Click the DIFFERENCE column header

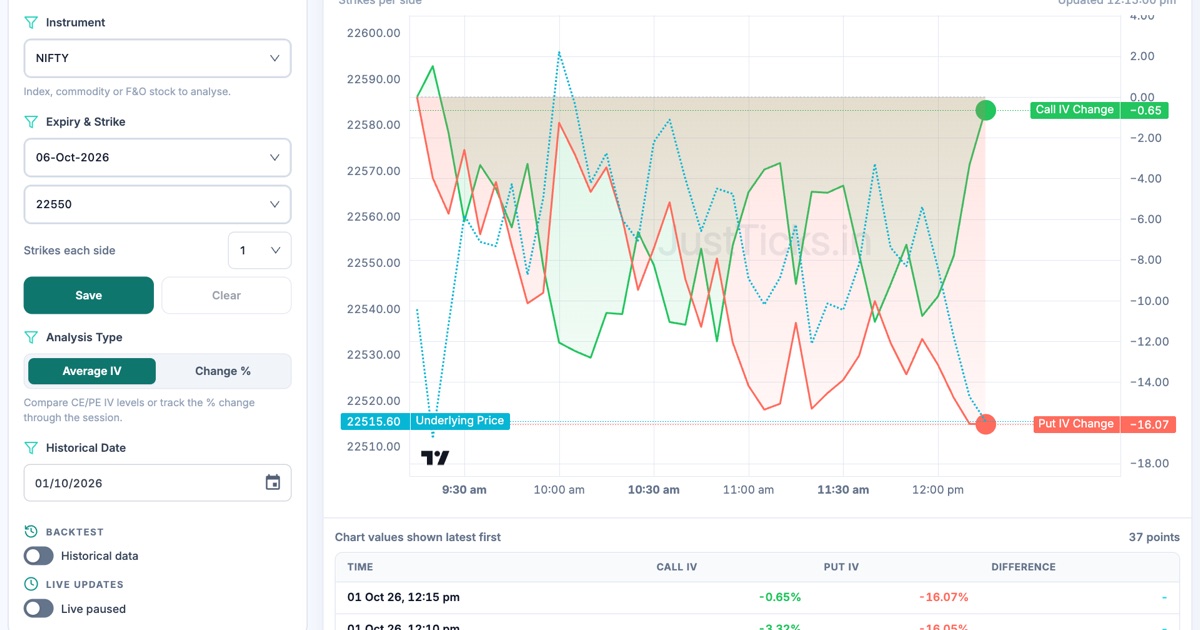pos(1023,567)
